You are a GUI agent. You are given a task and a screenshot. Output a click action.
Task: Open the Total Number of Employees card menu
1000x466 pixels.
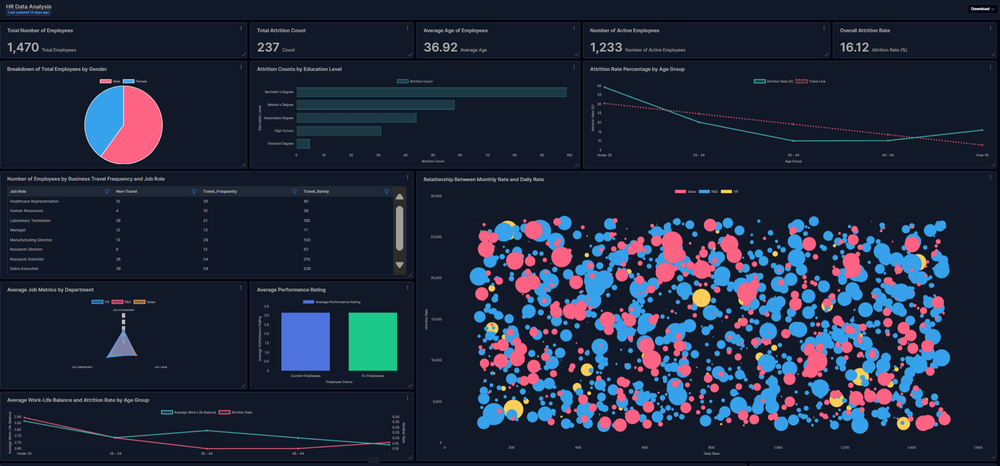[241, 29]
